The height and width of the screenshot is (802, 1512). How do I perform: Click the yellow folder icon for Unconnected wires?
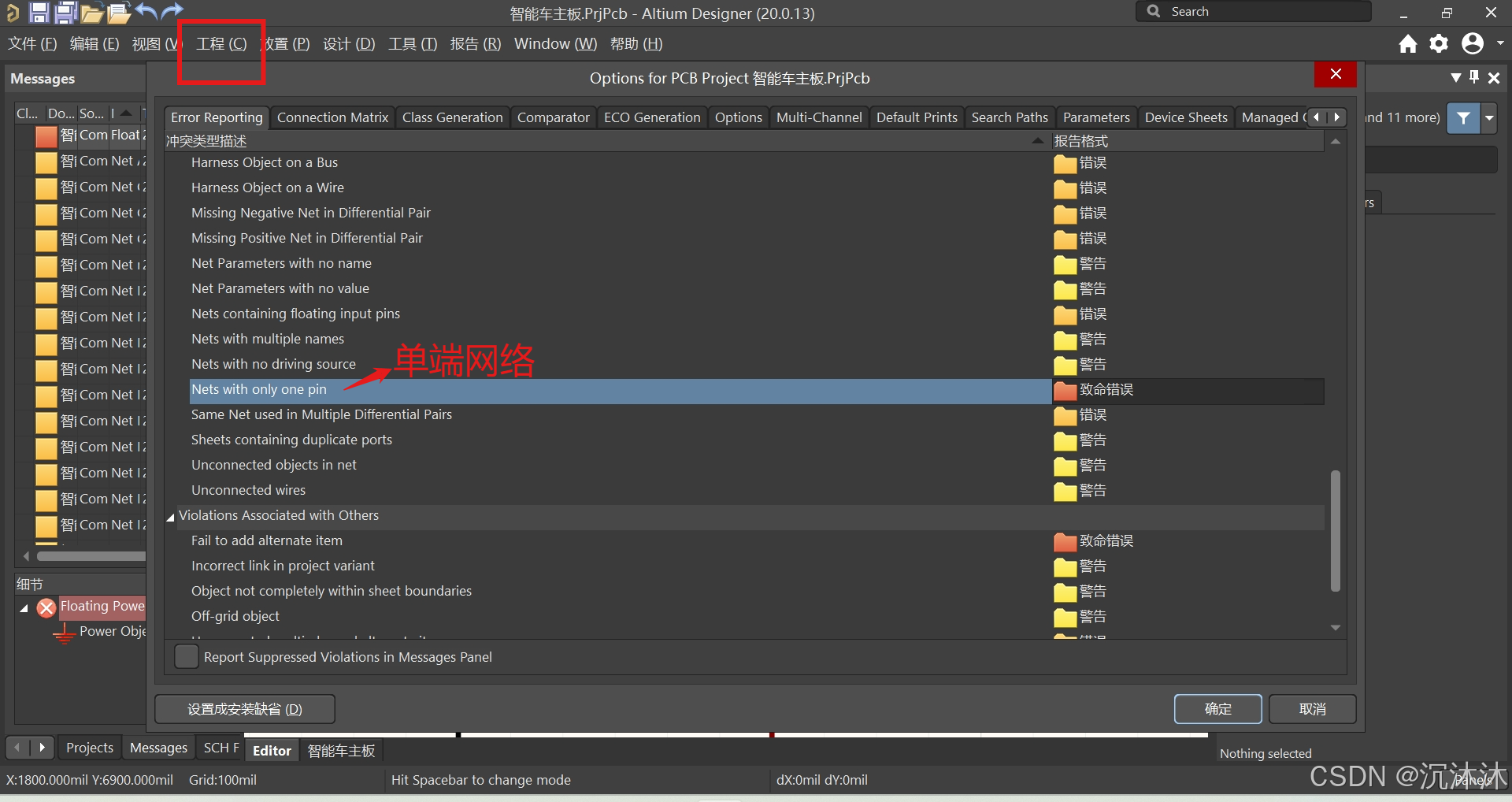[1065, 491]
